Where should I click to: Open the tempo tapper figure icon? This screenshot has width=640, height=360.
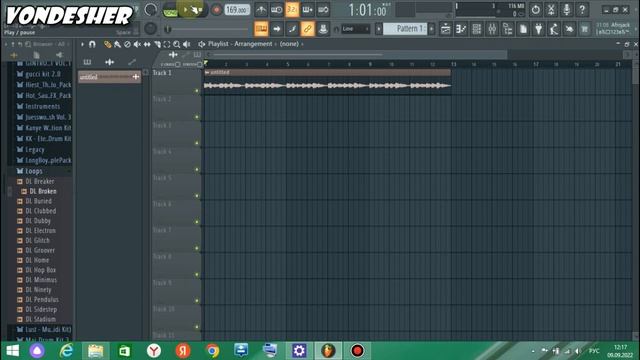point(554,29)
